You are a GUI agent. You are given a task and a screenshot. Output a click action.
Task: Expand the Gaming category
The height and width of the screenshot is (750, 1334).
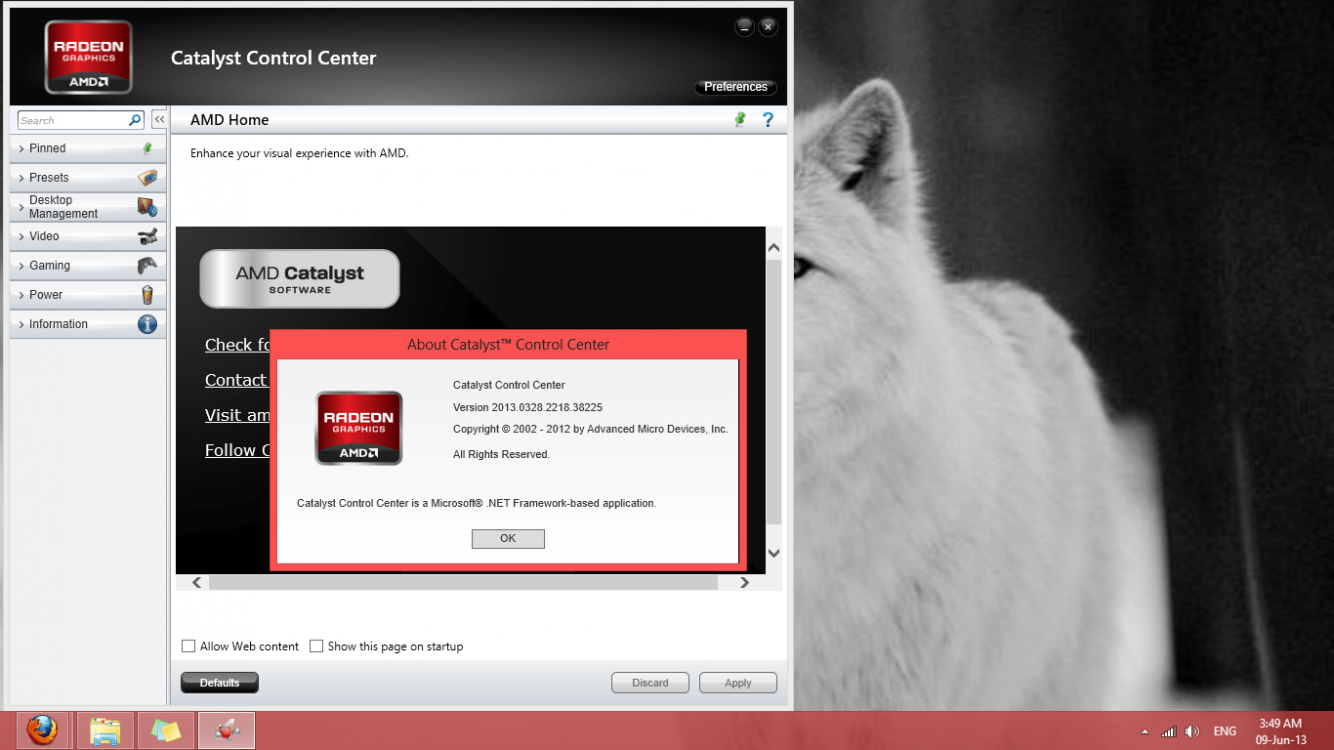88,265
